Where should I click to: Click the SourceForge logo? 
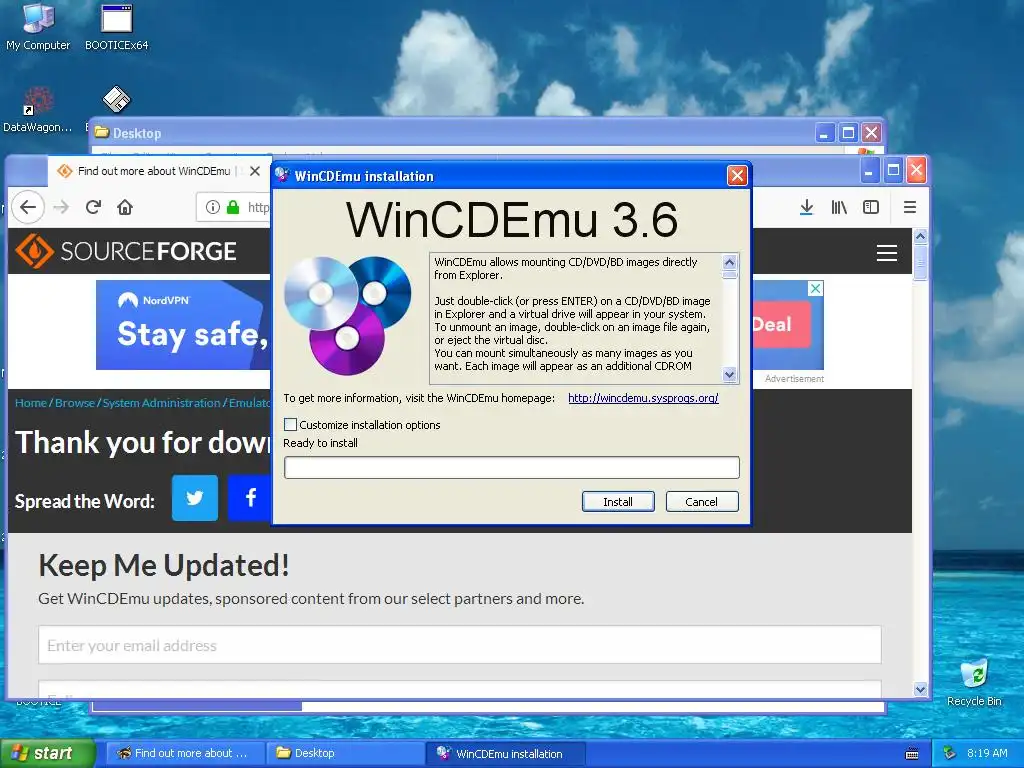125,251
